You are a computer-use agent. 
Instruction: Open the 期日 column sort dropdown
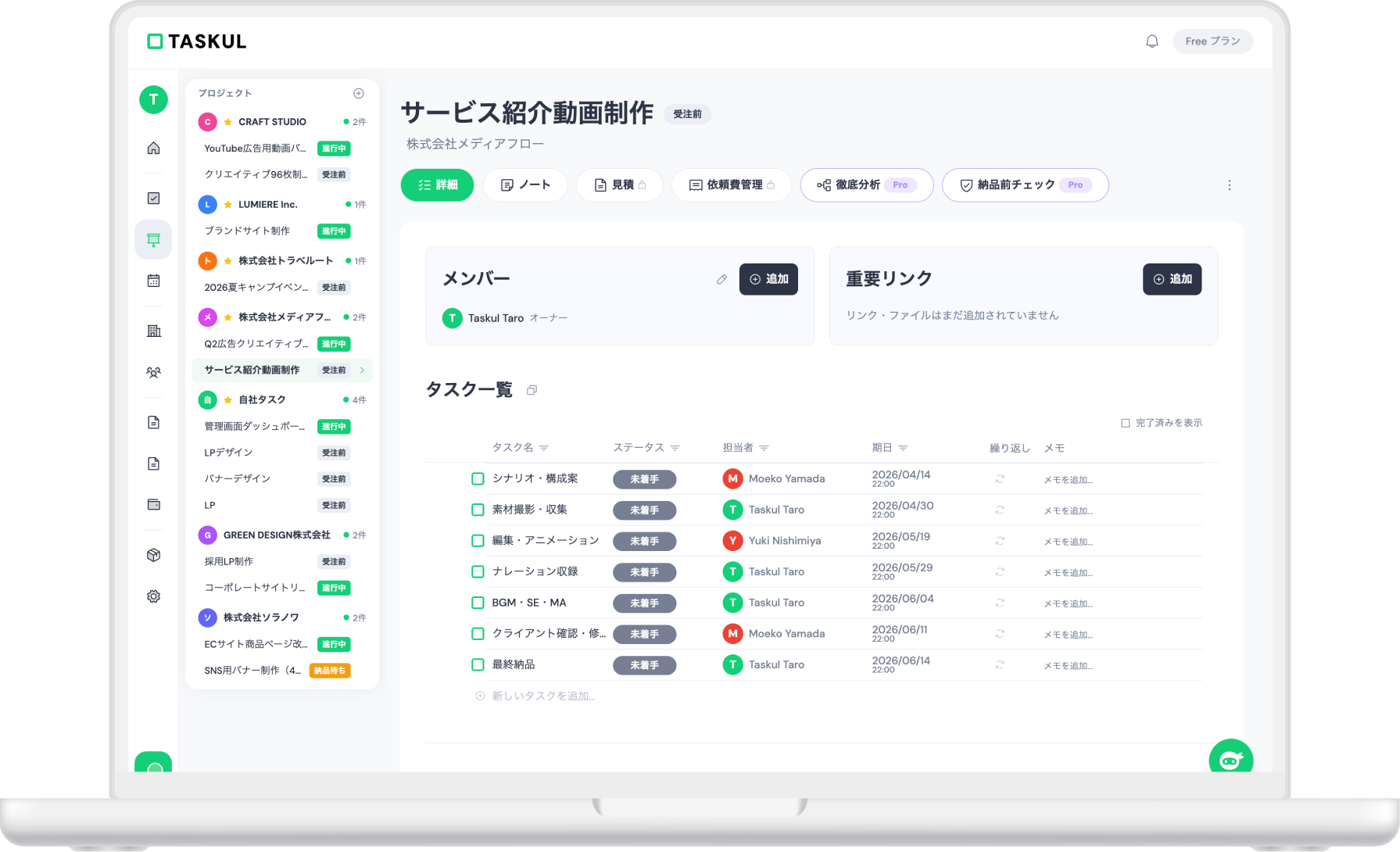[904, 447]
